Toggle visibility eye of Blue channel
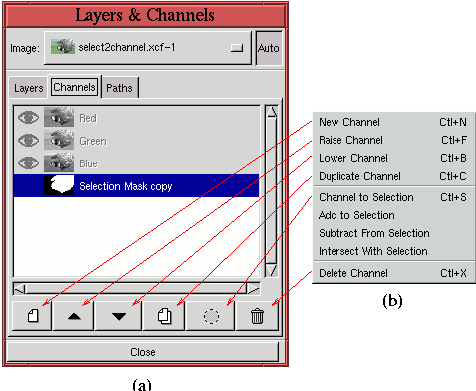Viewport: 476px width, 391px height. (x=28, y=163)
